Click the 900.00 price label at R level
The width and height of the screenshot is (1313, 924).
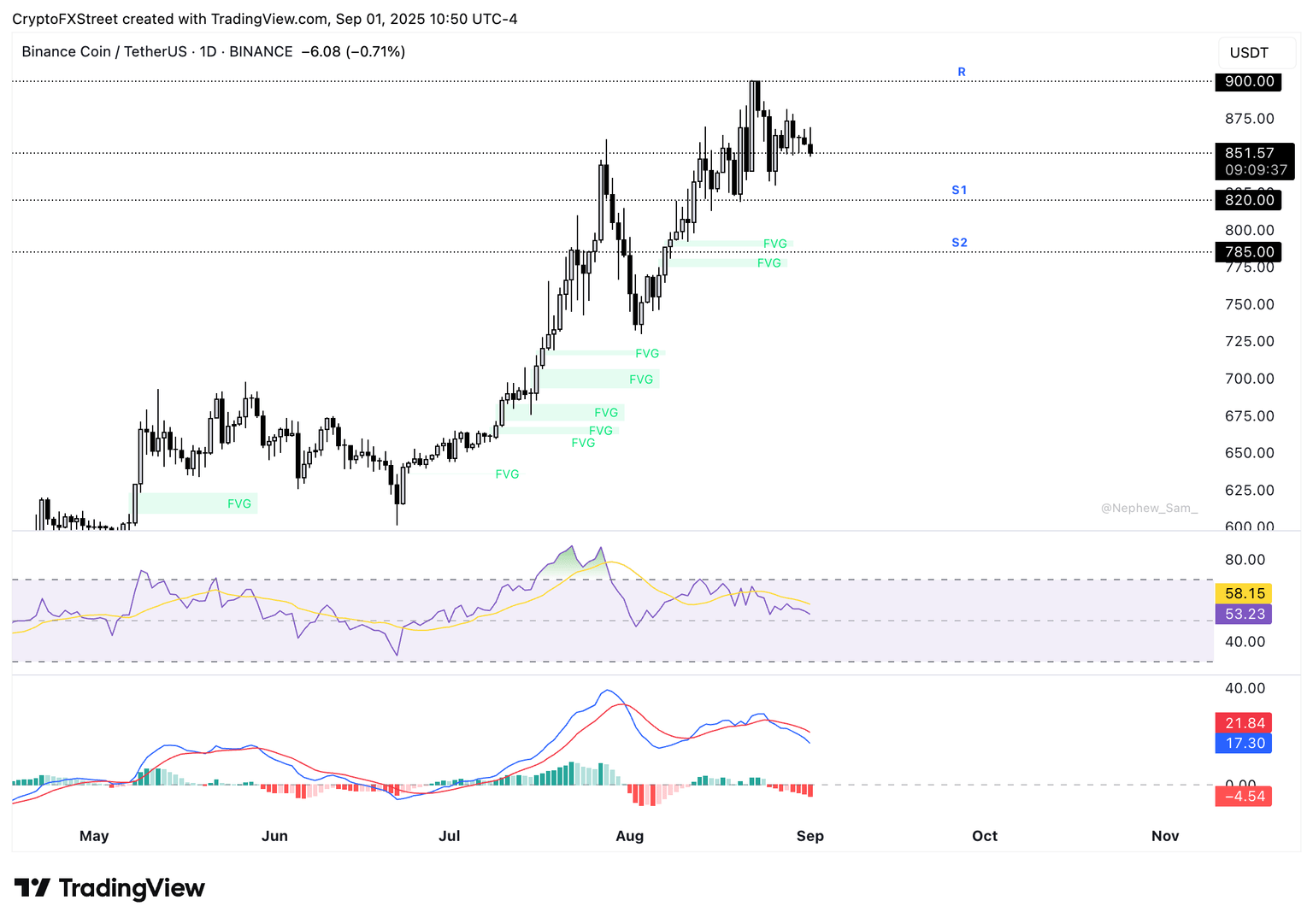[1247, 82]
